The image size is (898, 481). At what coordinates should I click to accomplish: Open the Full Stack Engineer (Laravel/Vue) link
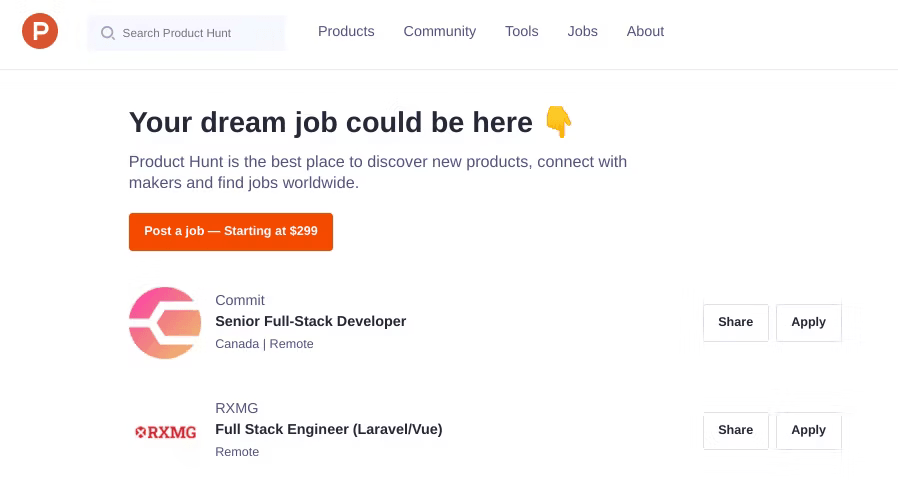coord(329,429)
